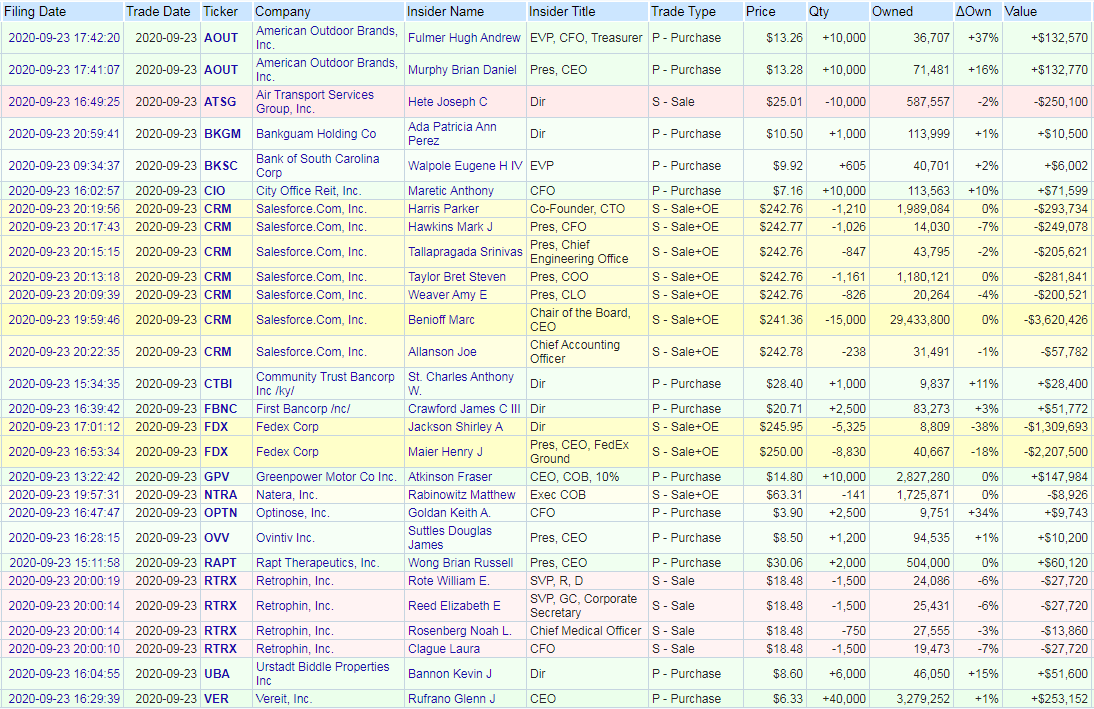Open Air Transport Services Group company link
This screenshot has height=709, width=1094.
tap(315, 102)
